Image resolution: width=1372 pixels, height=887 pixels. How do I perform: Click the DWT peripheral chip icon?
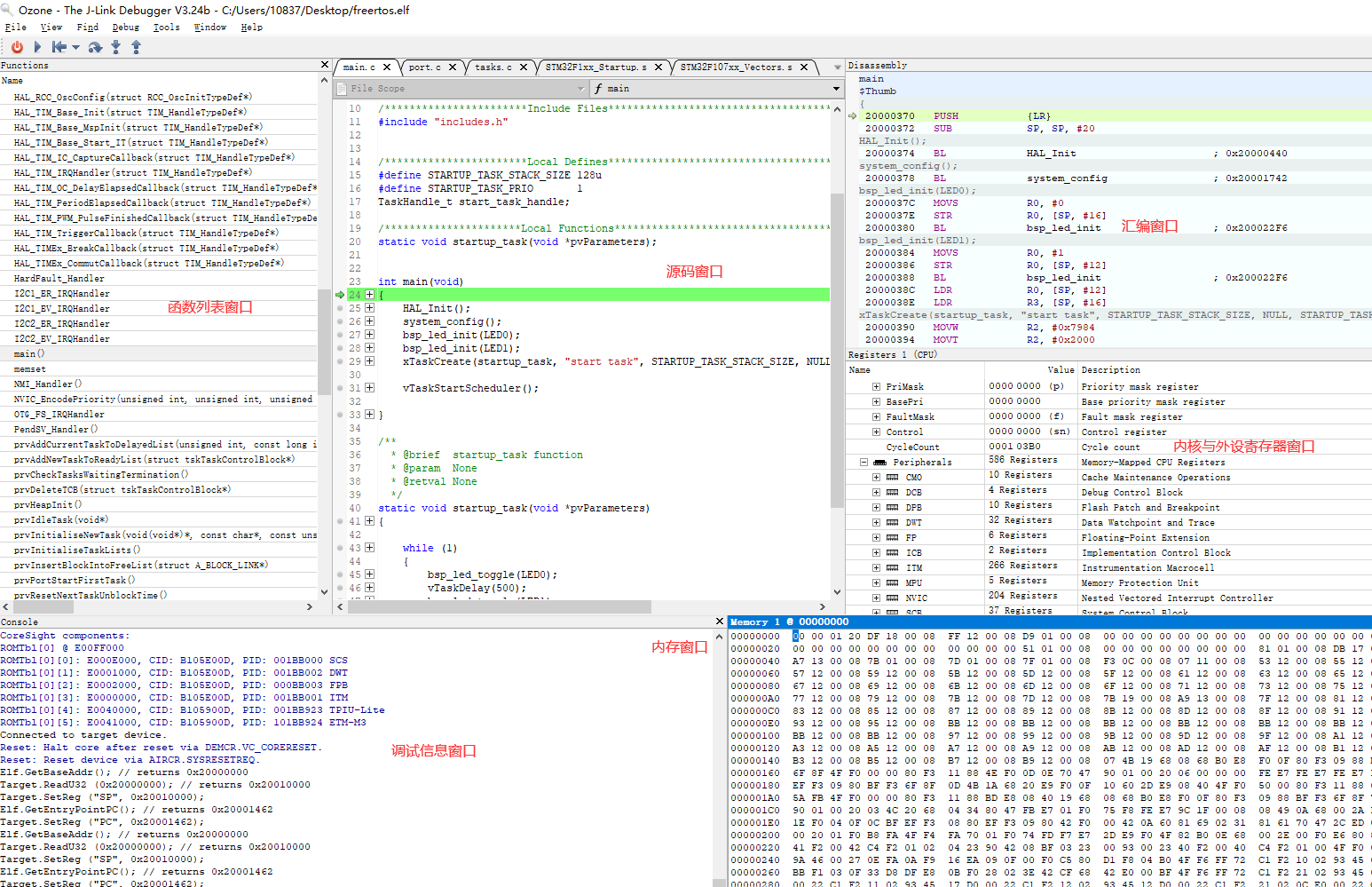point(893,523)
